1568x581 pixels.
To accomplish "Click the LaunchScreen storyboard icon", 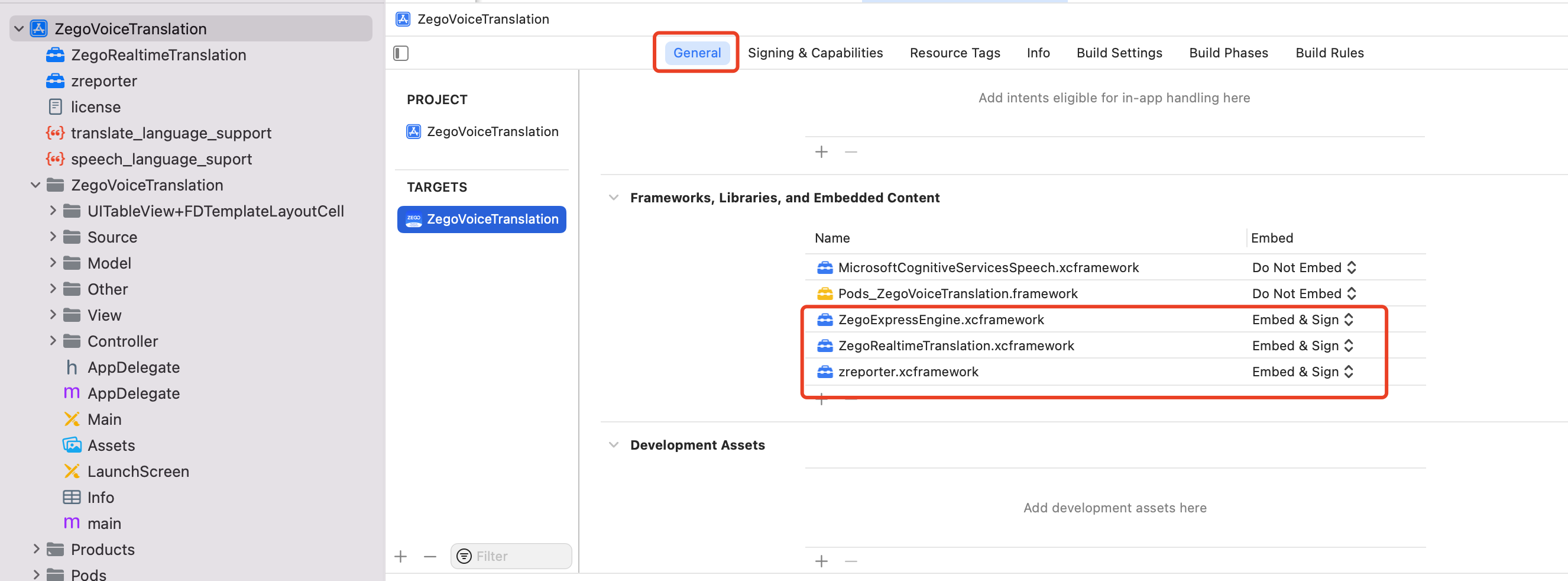I will tap(72, 472).
